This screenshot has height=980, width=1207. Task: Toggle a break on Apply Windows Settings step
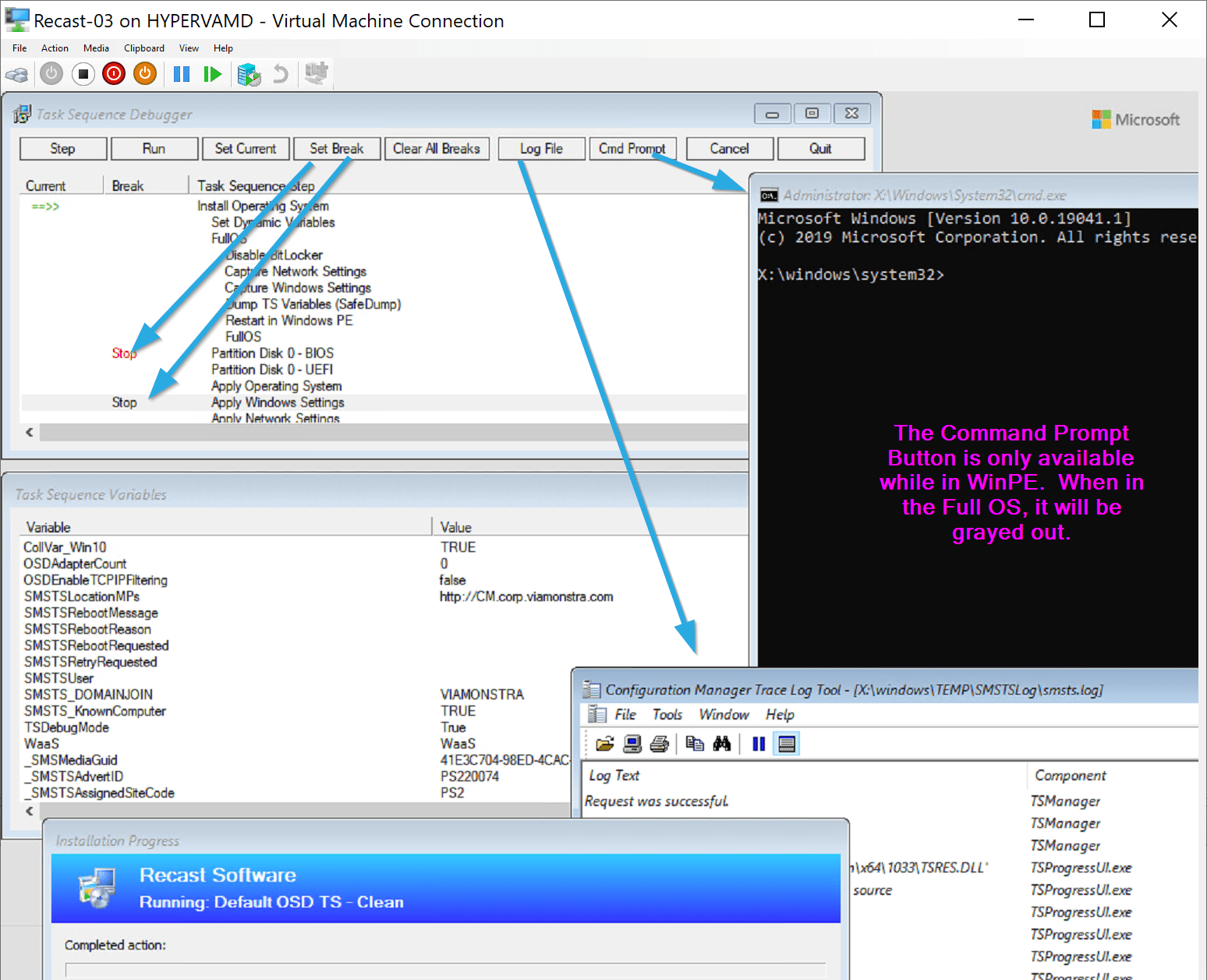[x=125, y=402]
